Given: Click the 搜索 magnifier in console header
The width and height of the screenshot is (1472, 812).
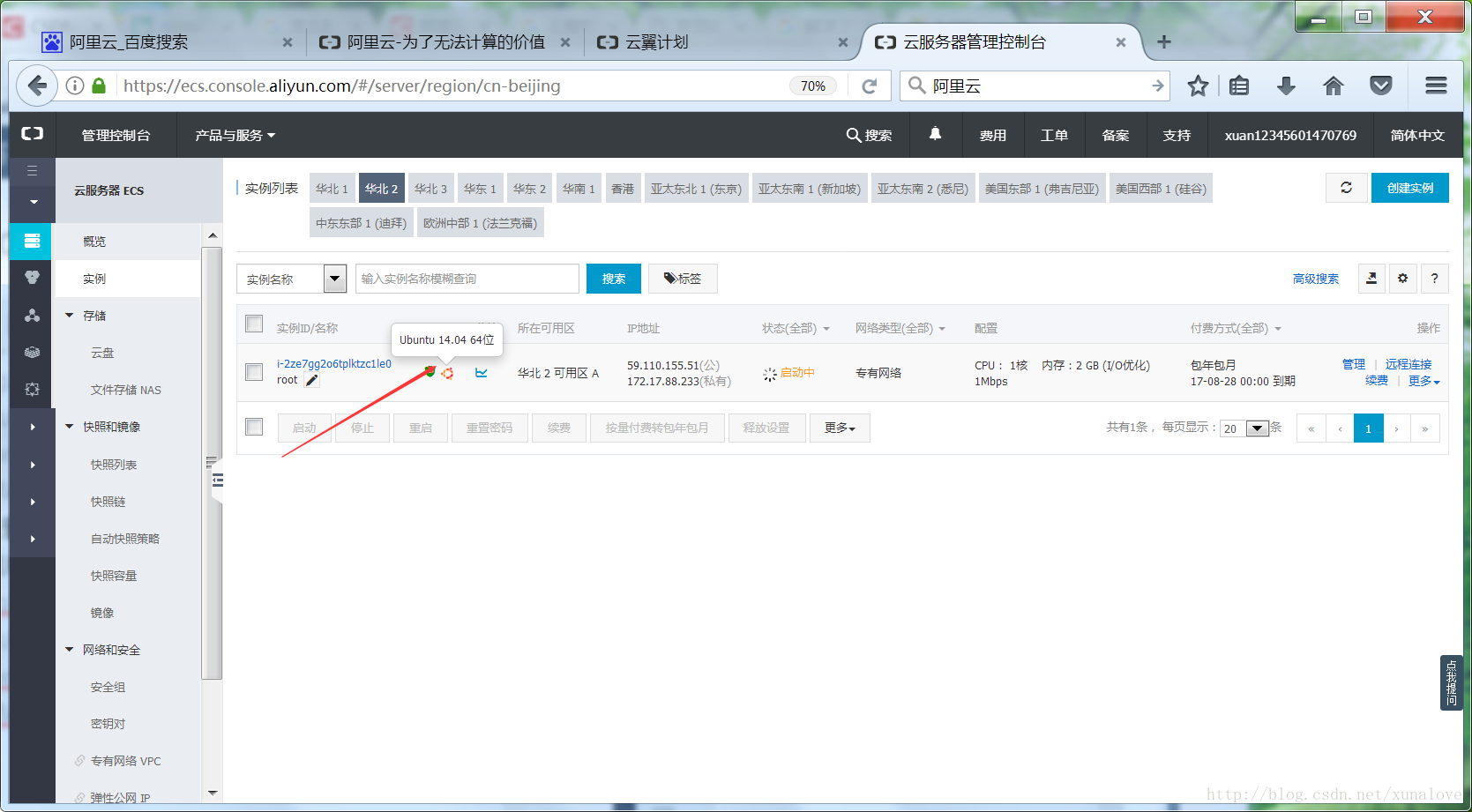Looking at the screenshot, I should (x=869, y=135).
